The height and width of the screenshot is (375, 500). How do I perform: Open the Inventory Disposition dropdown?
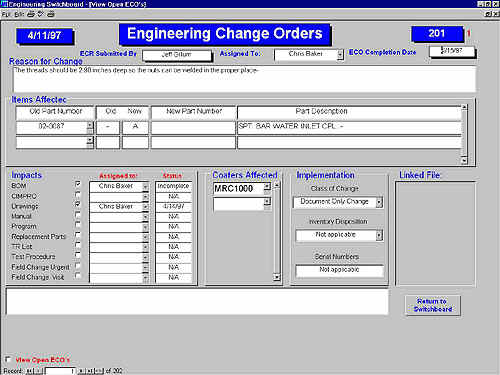pyautogui.click(x=379, y=235)
